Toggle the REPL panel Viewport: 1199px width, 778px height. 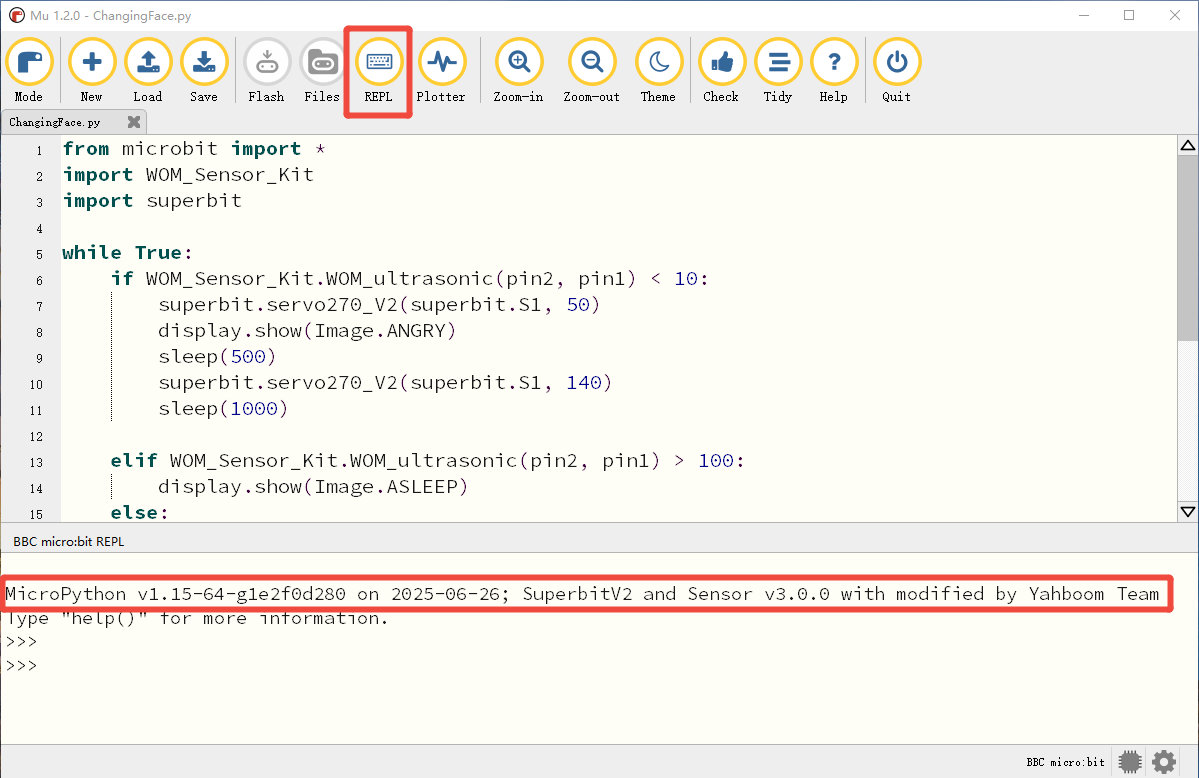point(379,71)
